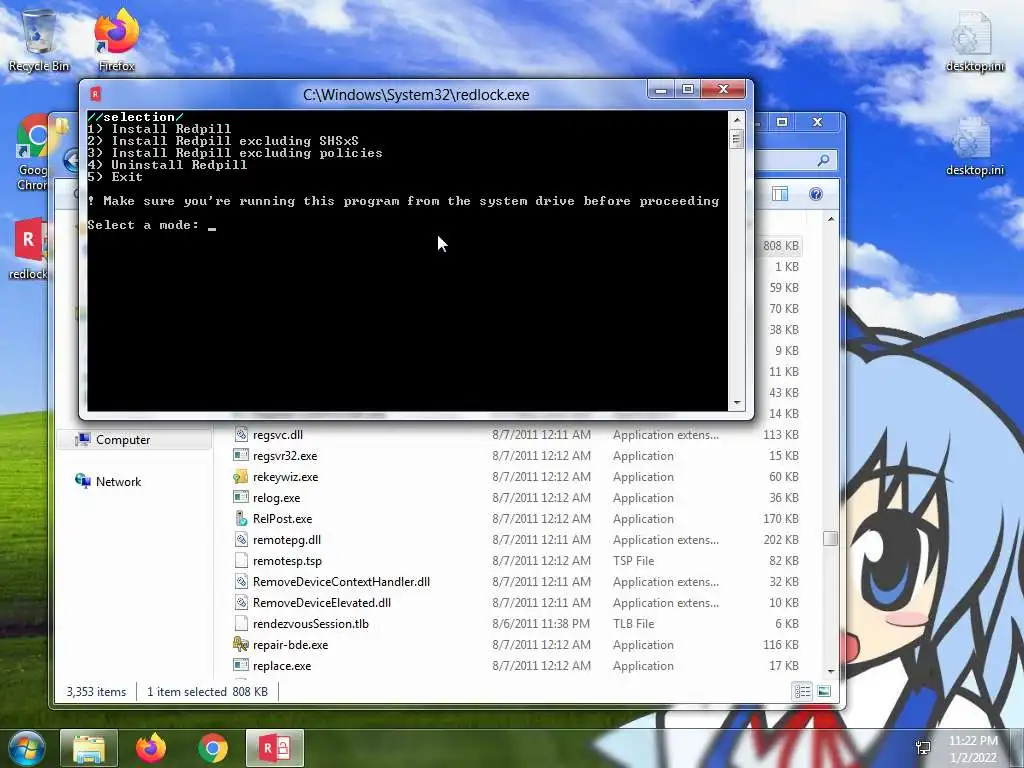
Task: Open Explorer help question mark button
Action: [816, 194]
